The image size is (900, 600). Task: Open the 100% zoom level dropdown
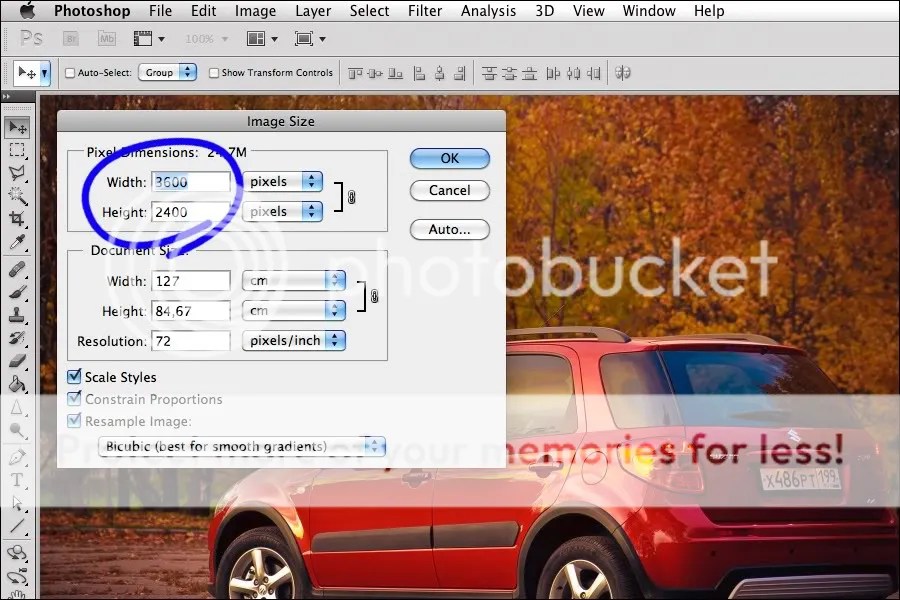(207, 39)
